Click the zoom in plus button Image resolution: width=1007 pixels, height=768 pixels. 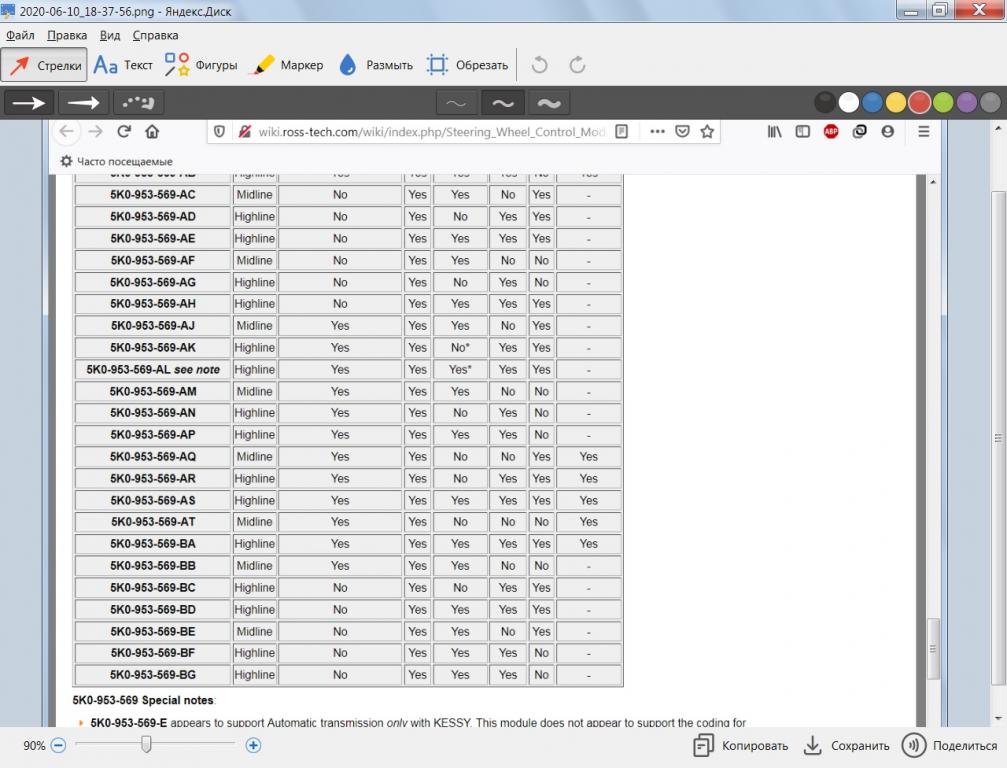click(x=254, y=746)
